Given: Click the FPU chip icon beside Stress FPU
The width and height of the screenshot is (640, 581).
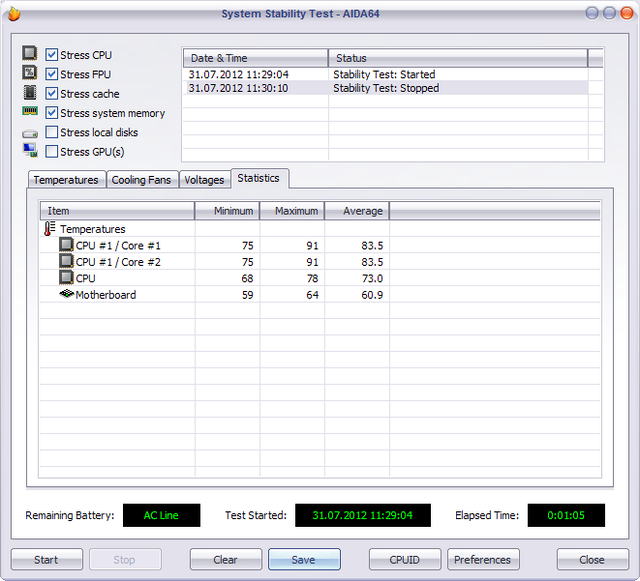Looking at the screenshot, I should [30, 74].
